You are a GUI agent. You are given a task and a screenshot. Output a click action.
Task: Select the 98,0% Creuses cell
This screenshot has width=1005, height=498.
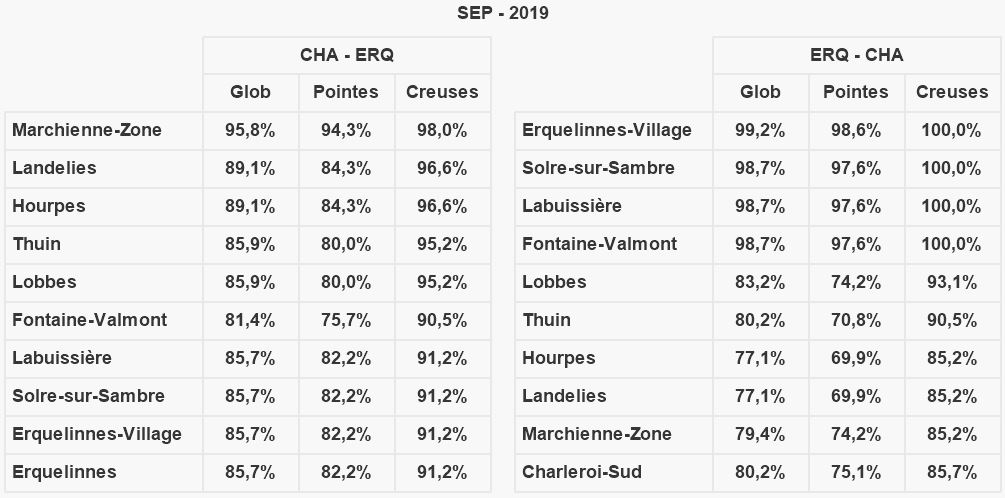point(442,130)
